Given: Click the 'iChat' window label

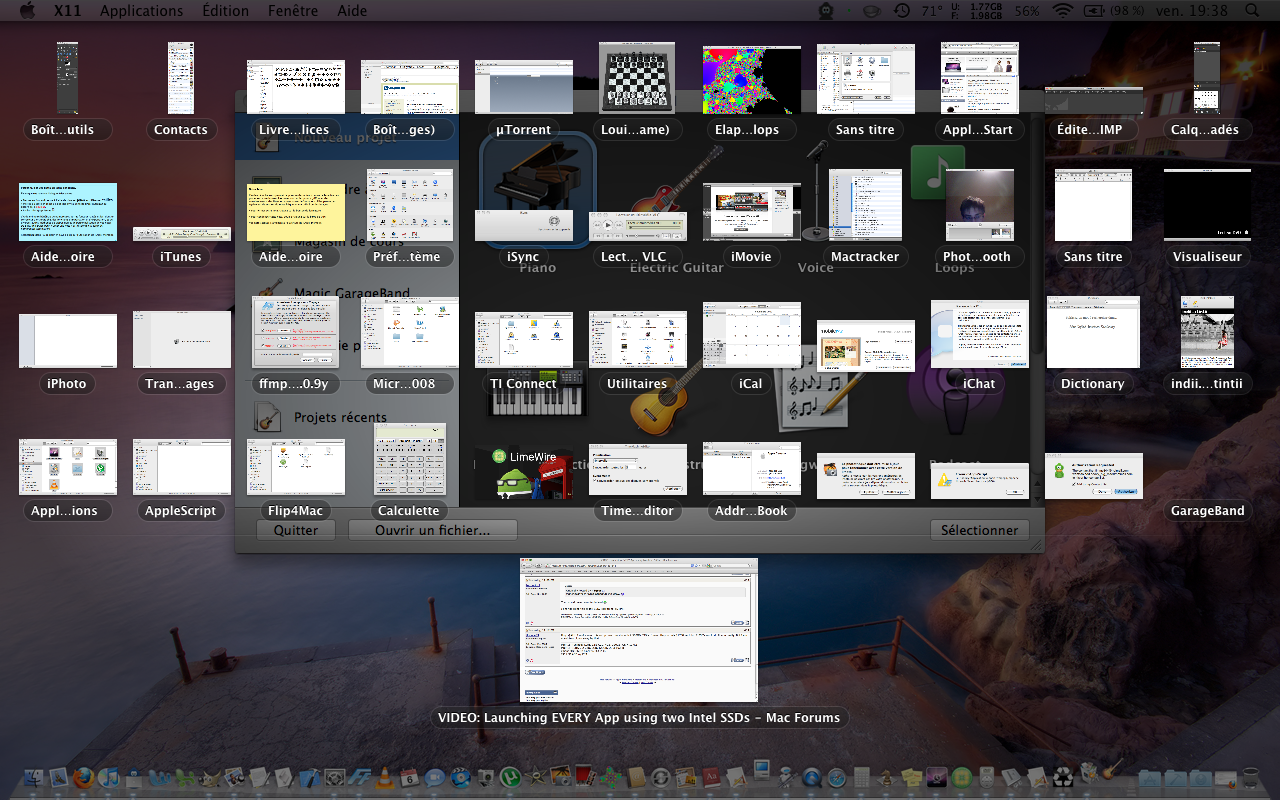Looking at the screenshot, I should [979, 384].
